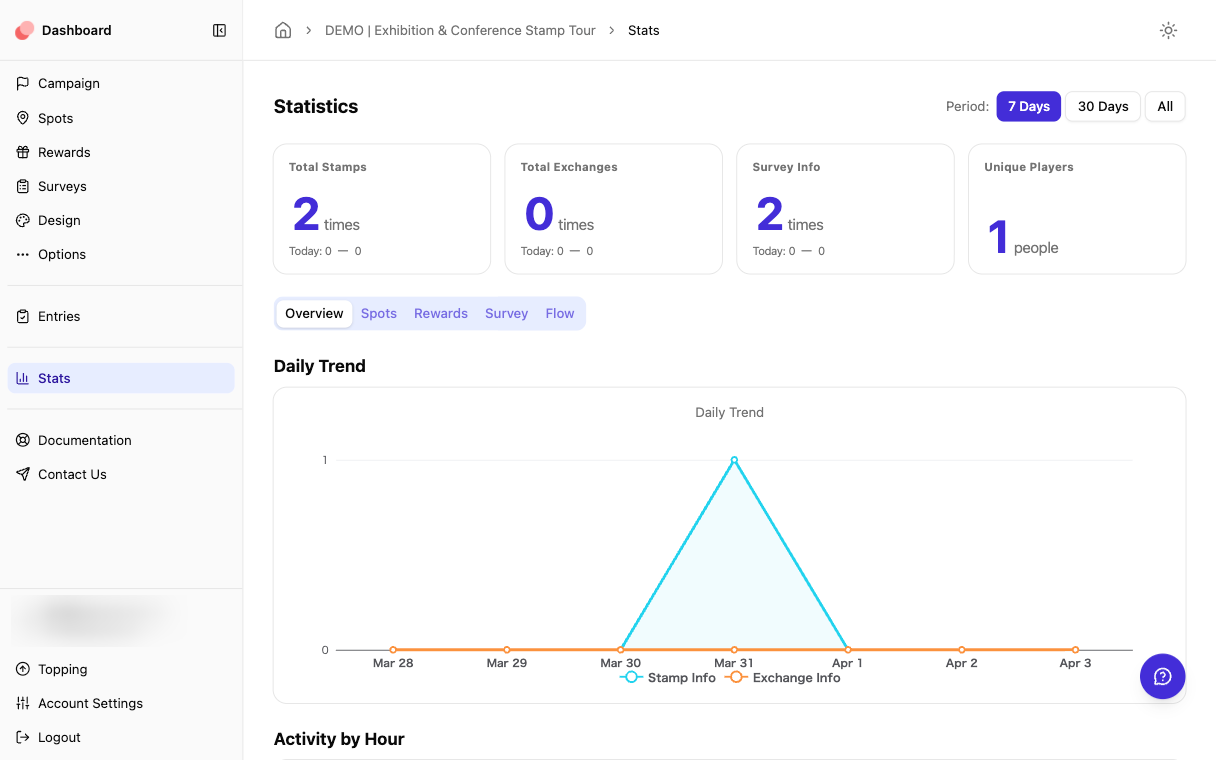Toggle the light/dark theme sun icon
This screenshot has width=1216, height=760.
point(1168,30)
